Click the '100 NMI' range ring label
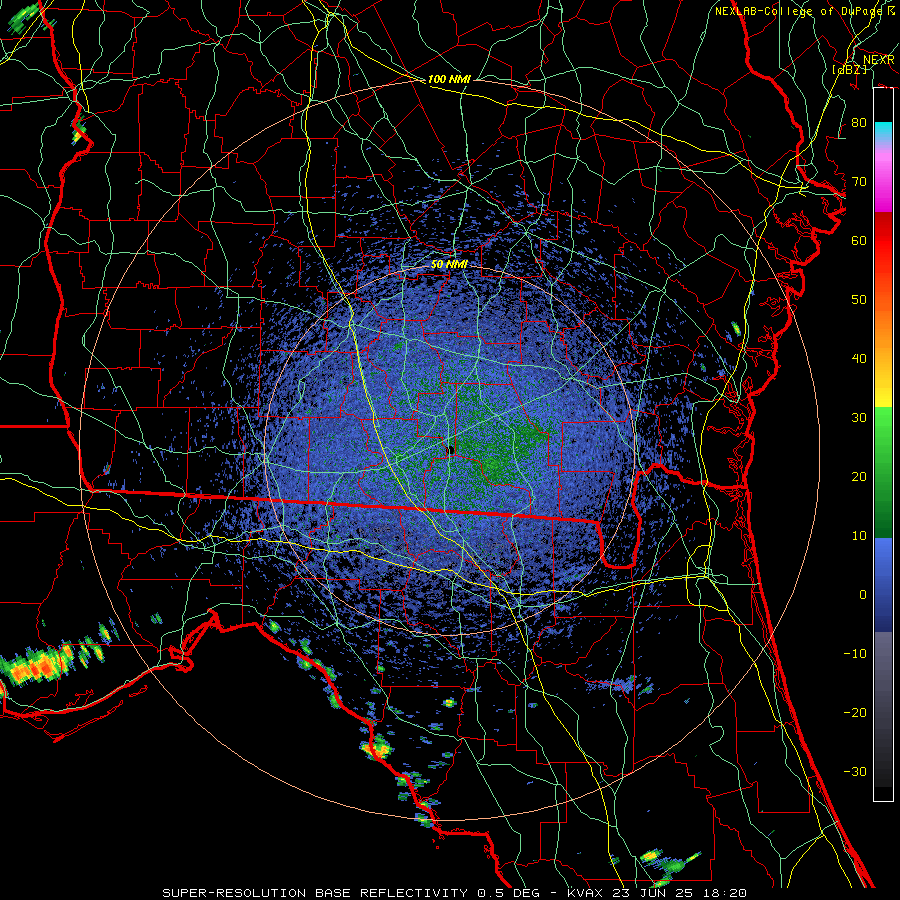900x900 pixels. pos(449,79)
